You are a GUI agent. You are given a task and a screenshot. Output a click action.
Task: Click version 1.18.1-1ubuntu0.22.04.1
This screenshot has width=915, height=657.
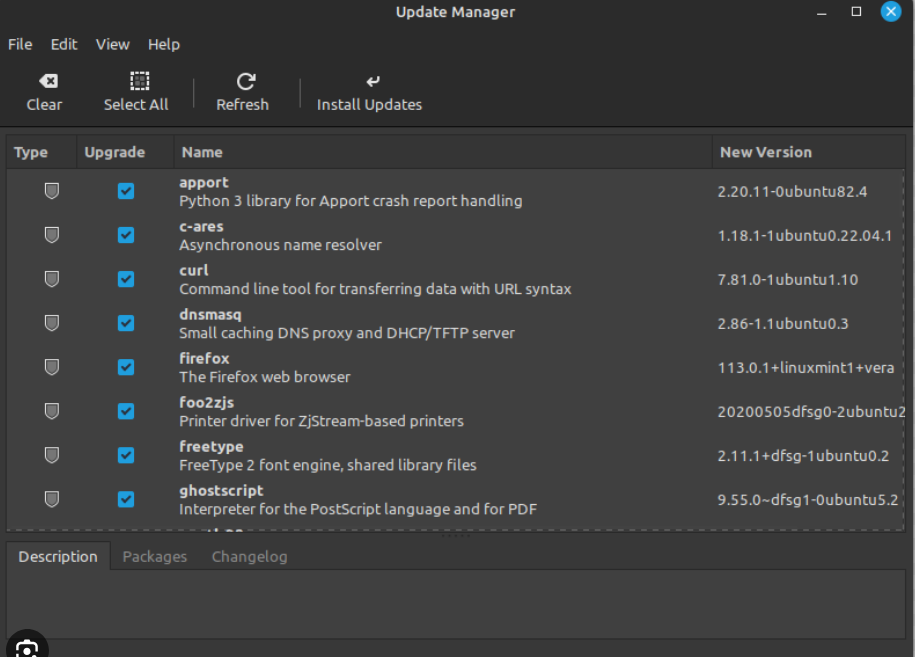[805, 236]
